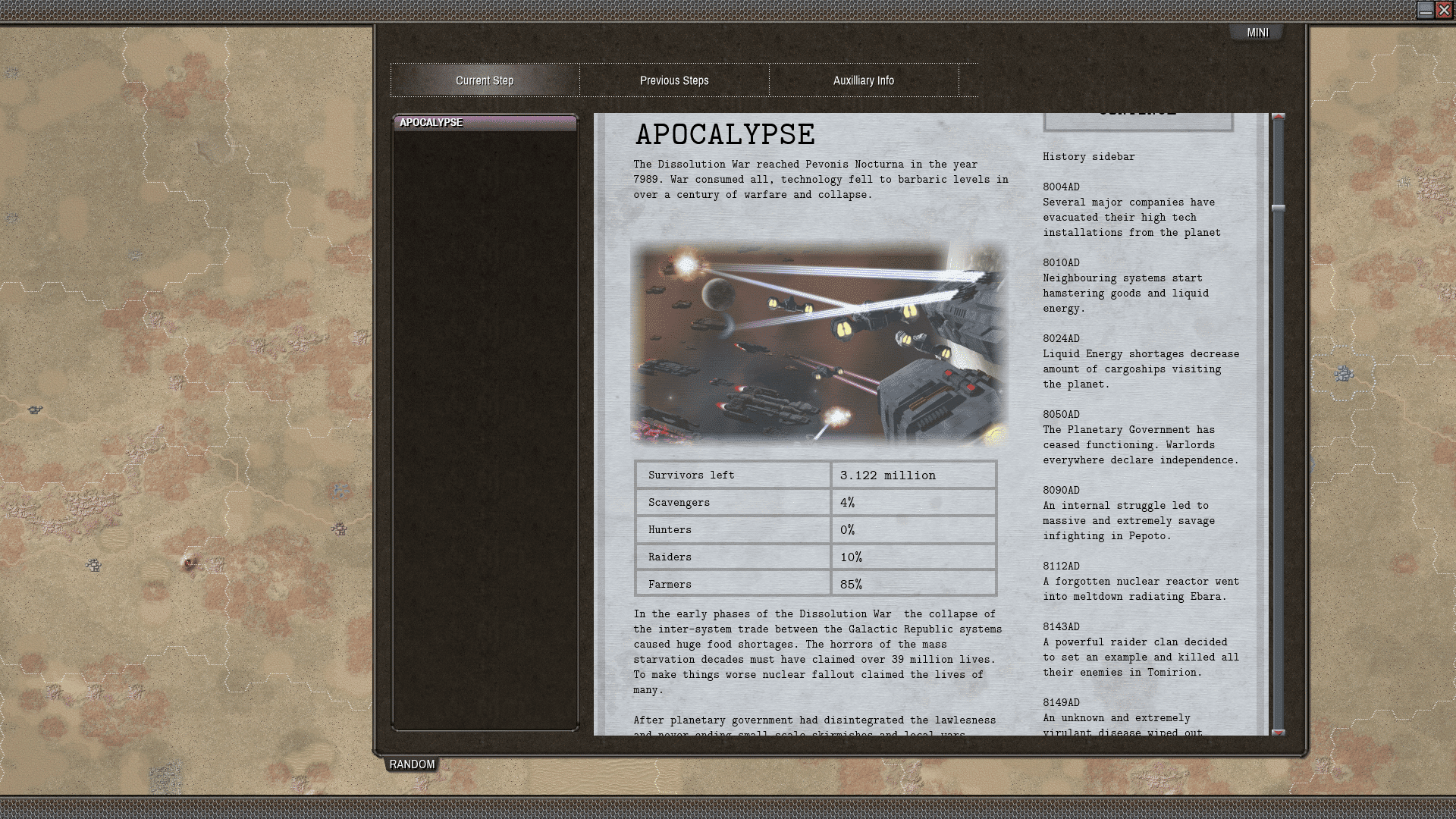
Task: Close the game window
Action: pyautogui.click(x=1445, y=11)
